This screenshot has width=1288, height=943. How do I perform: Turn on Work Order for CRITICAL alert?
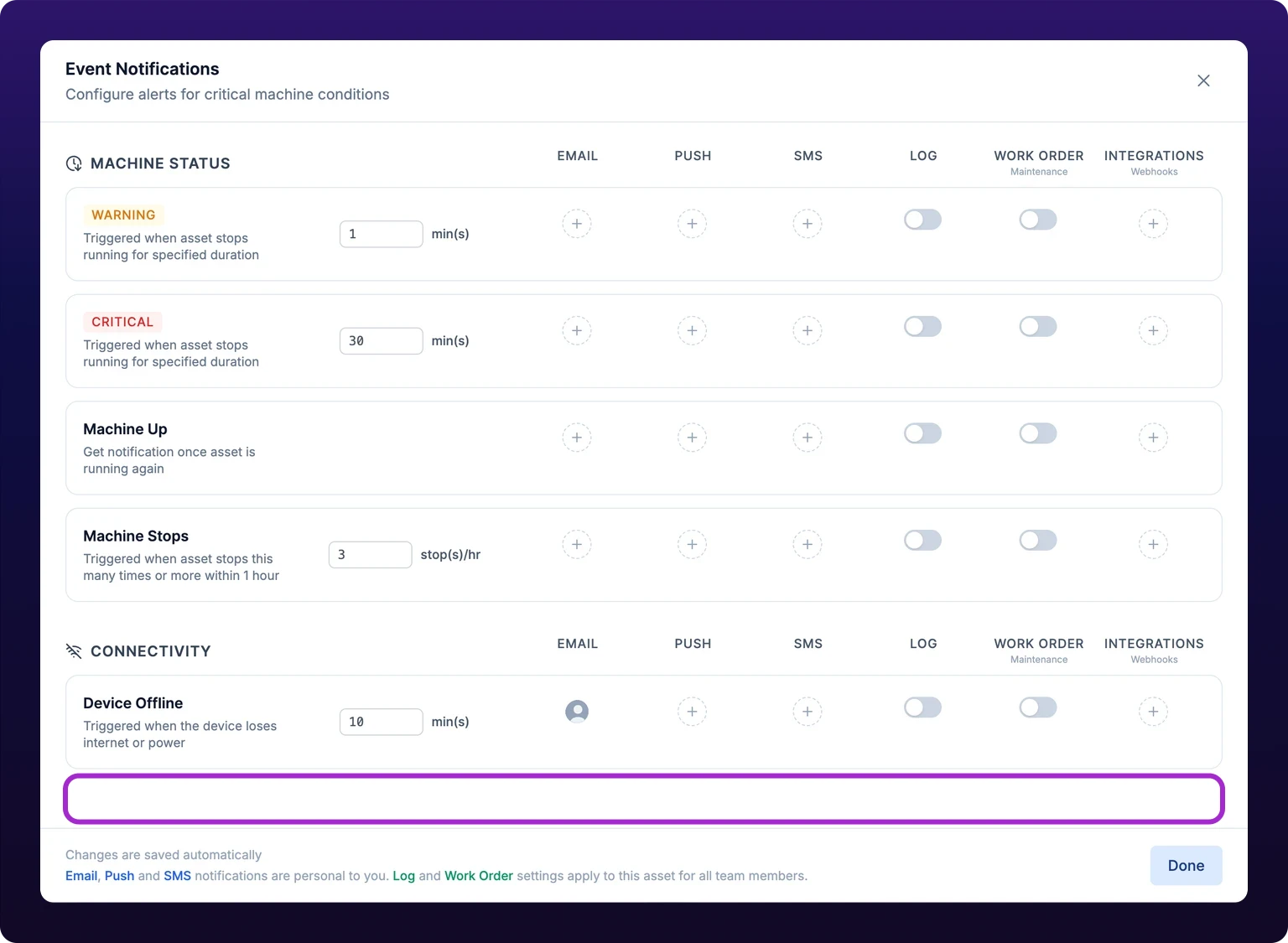click(1038, 326)
